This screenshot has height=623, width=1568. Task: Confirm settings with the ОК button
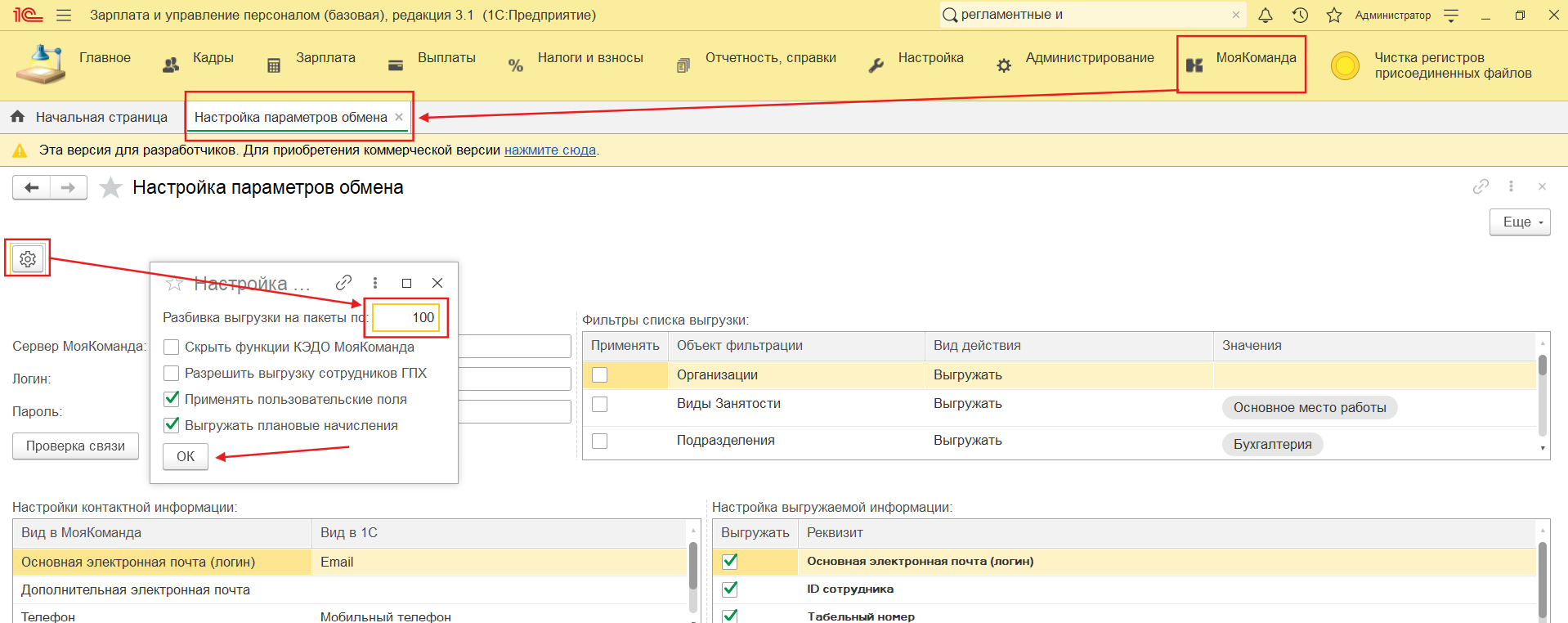point(186,457)
